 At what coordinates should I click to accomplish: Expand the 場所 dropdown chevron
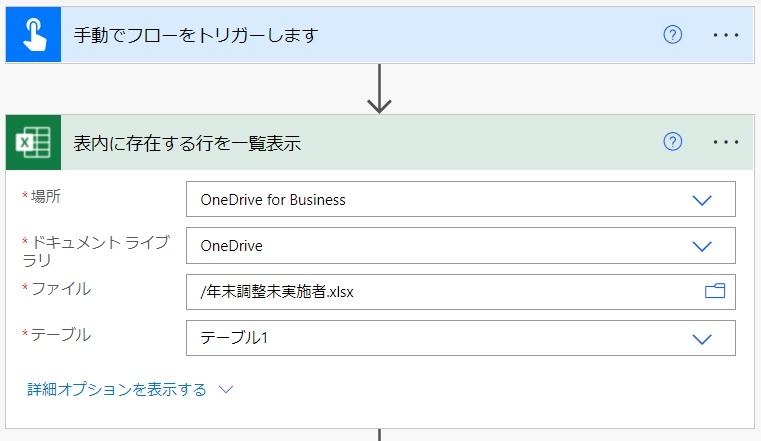pyautogui.click(x=702, y=200)
